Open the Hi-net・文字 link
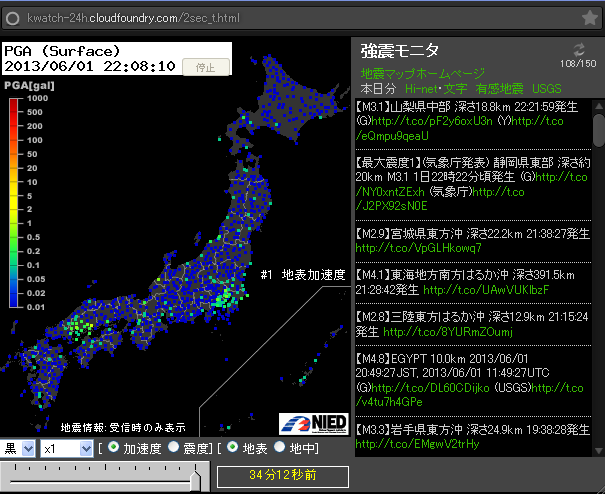The width and height of the screenshot is (605, 494). pos(436,89)
